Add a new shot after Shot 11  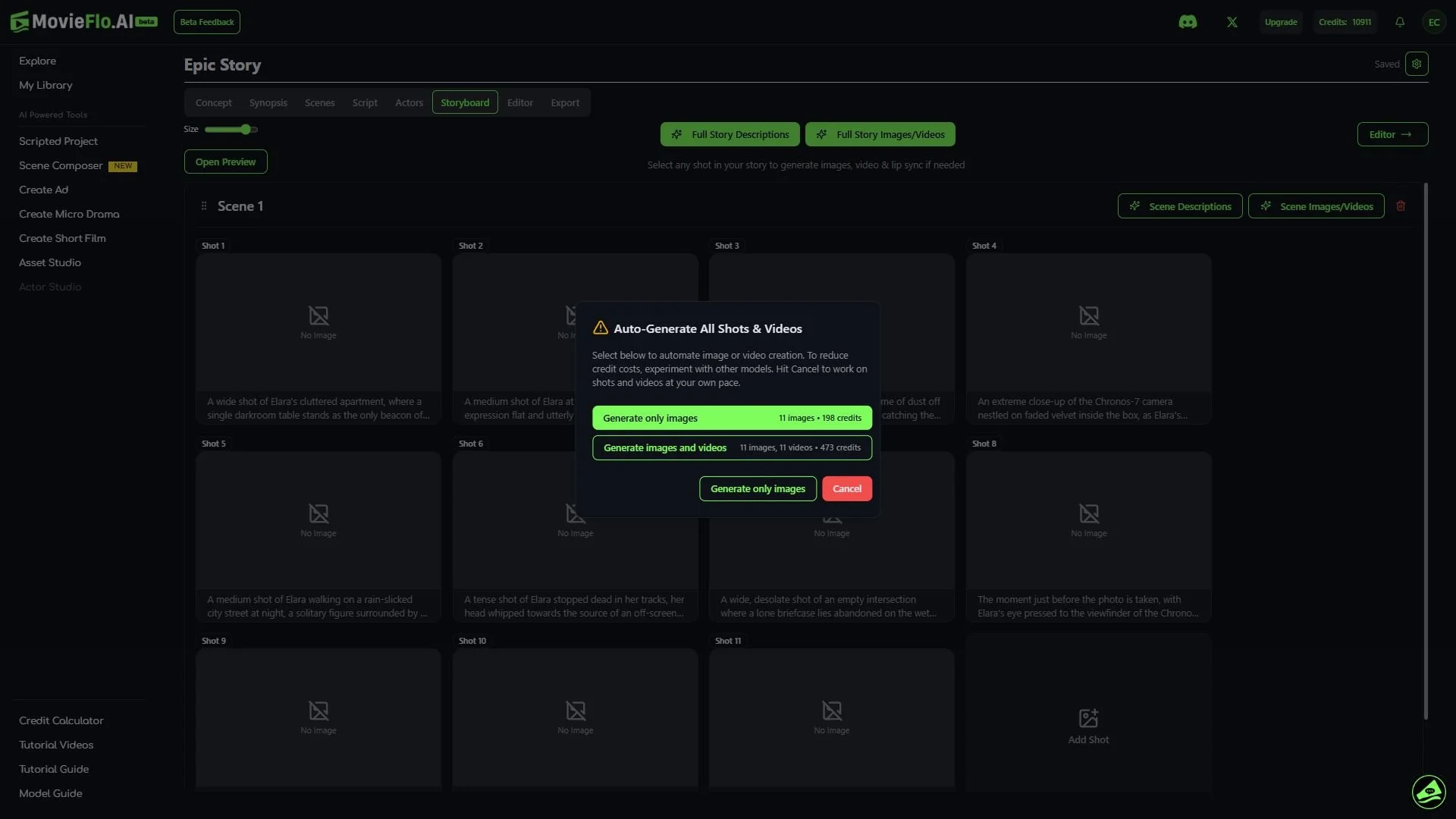1088,724
